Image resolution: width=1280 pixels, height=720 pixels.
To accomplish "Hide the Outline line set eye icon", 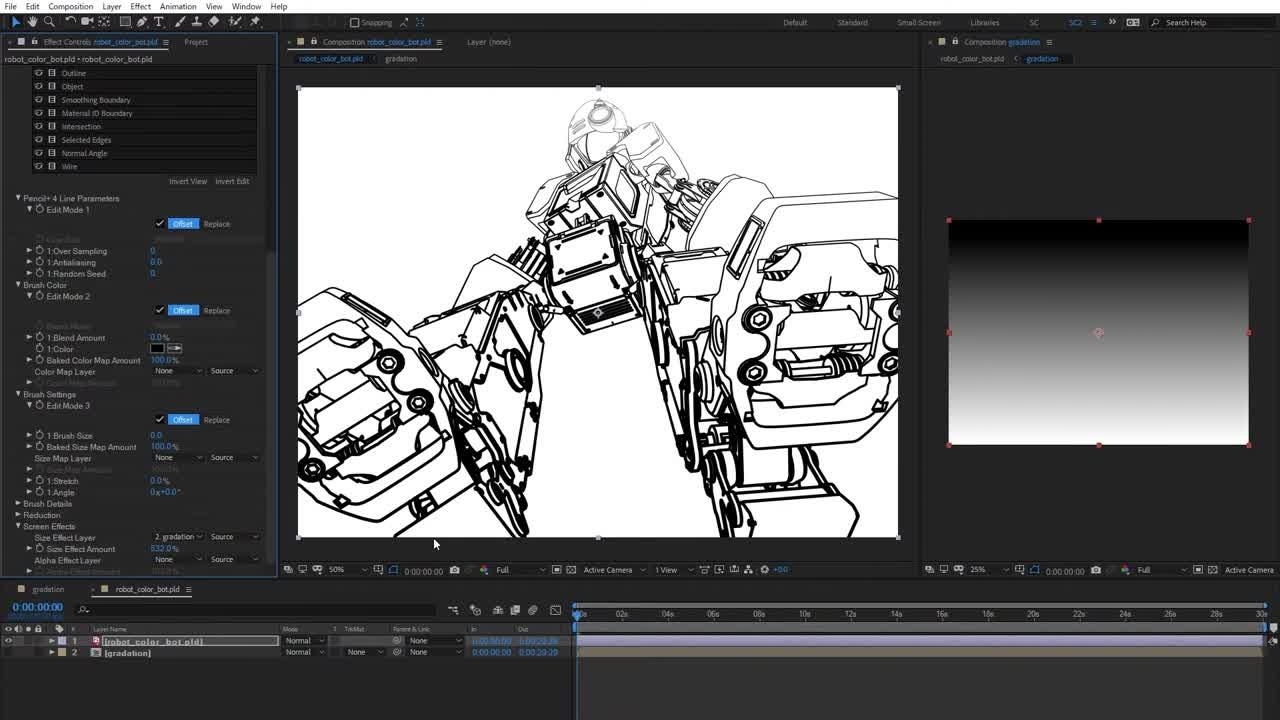I will point(39,73).
